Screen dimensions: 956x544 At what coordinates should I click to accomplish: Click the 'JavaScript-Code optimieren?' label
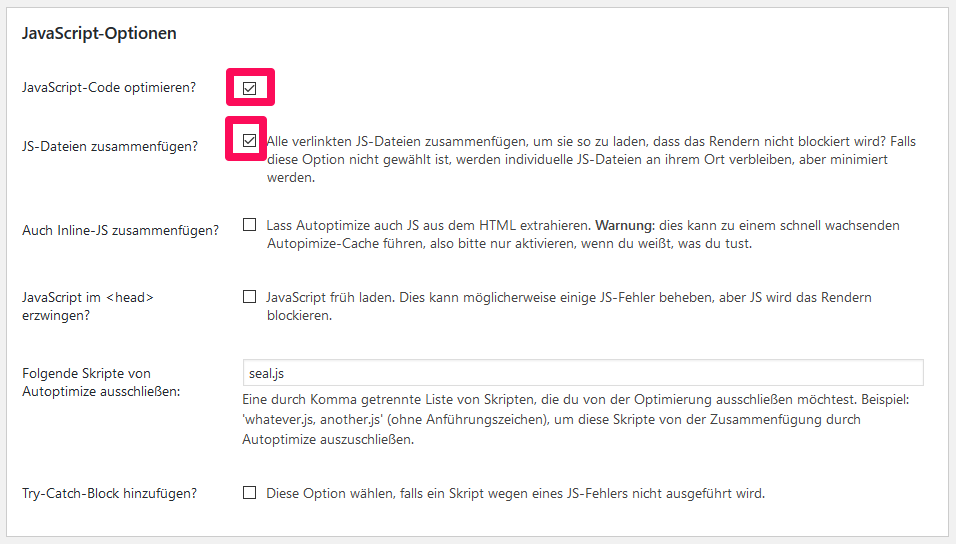(109, 88)
